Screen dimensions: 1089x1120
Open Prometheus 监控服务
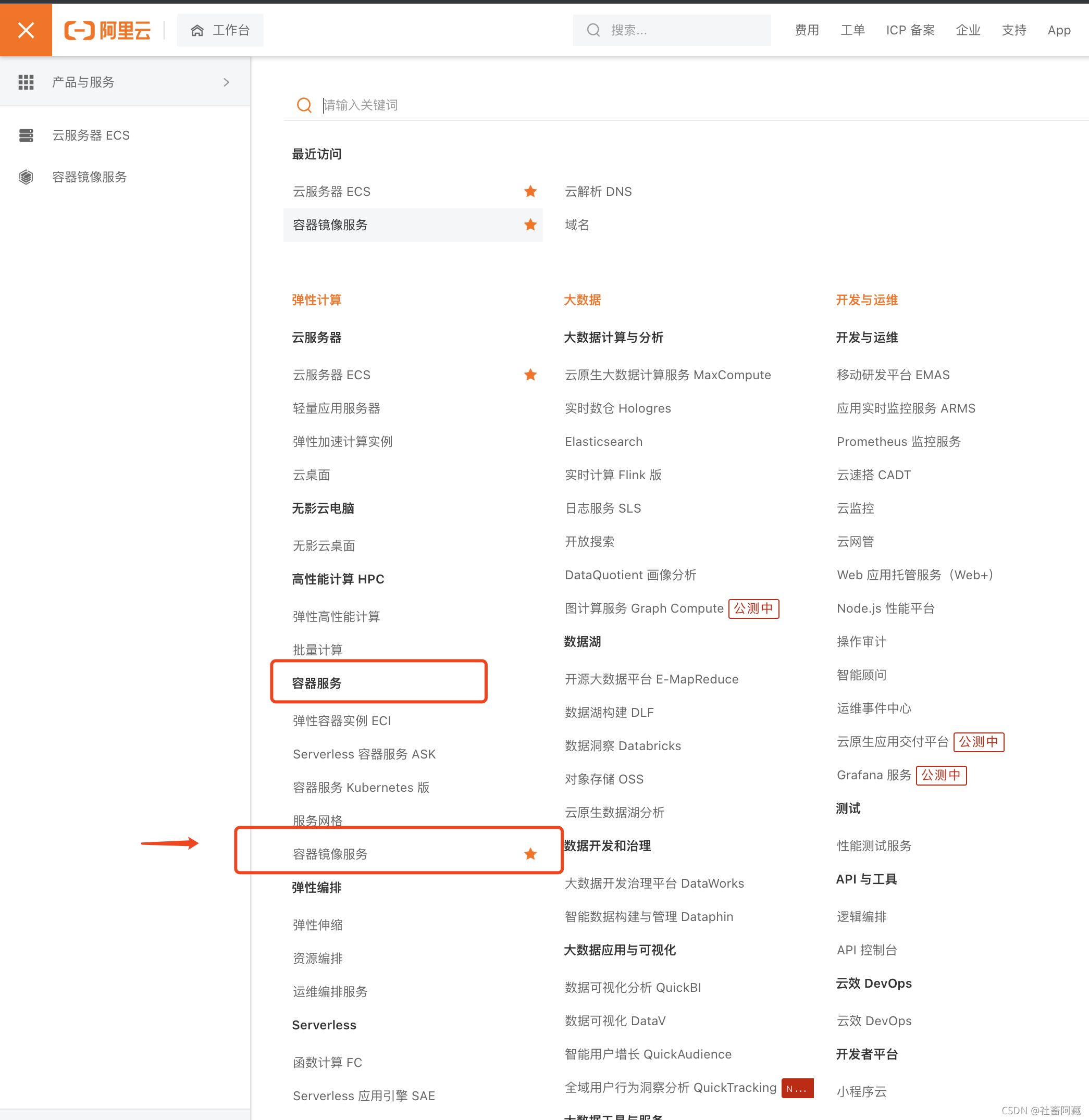(x=898, y=441)
